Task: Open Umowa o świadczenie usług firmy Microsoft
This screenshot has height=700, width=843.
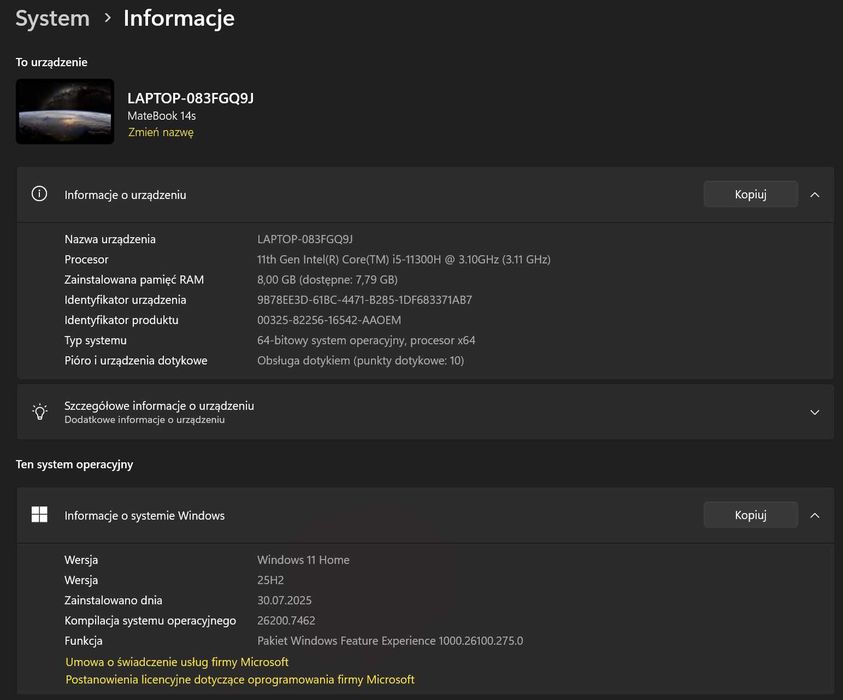Action: click(177, 662)
